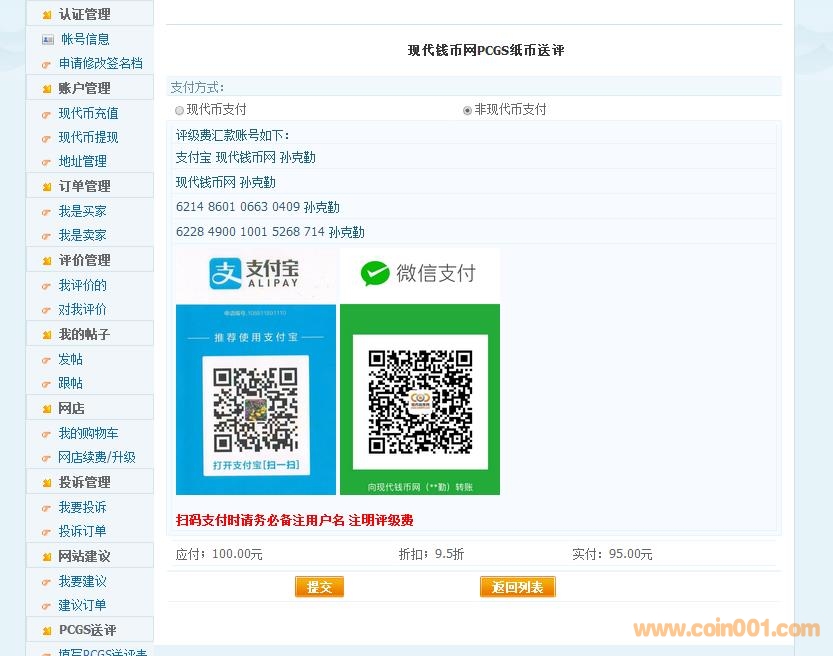
Task: Click the star icon beside 认证管理
Action: point(46,15)
